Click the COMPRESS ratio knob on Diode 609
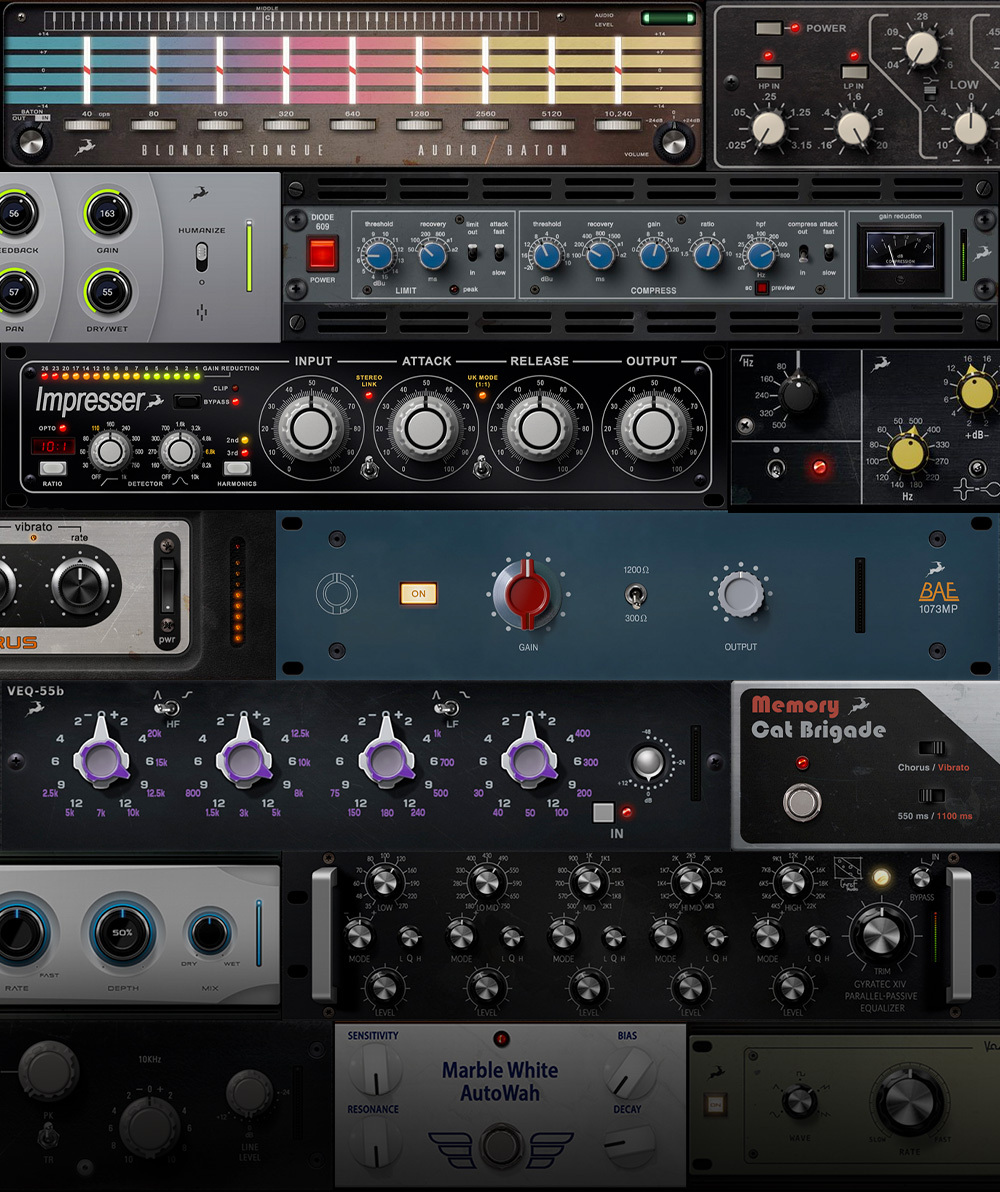 [x=707, y=255]
